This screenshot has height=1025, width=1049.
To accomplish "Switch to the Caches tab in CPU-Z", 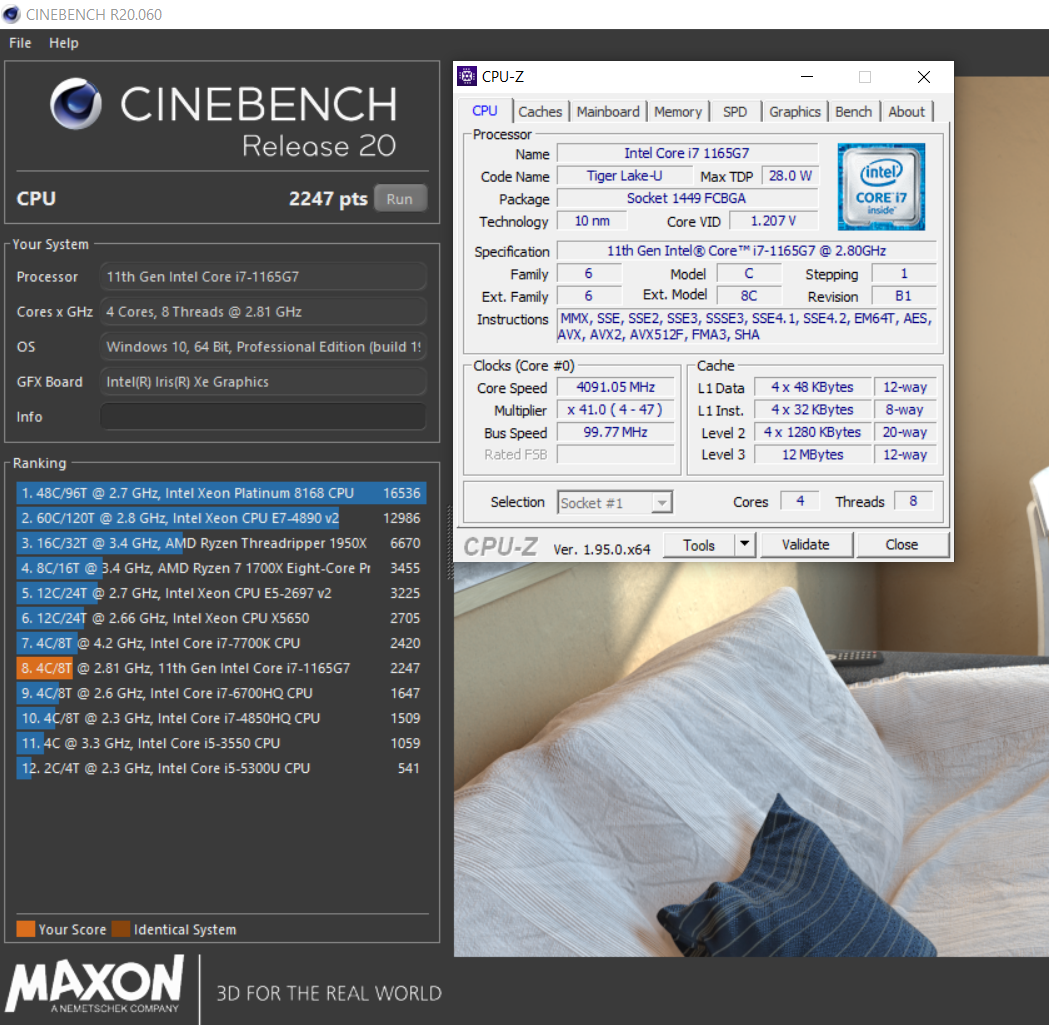I will coord(540,112).
